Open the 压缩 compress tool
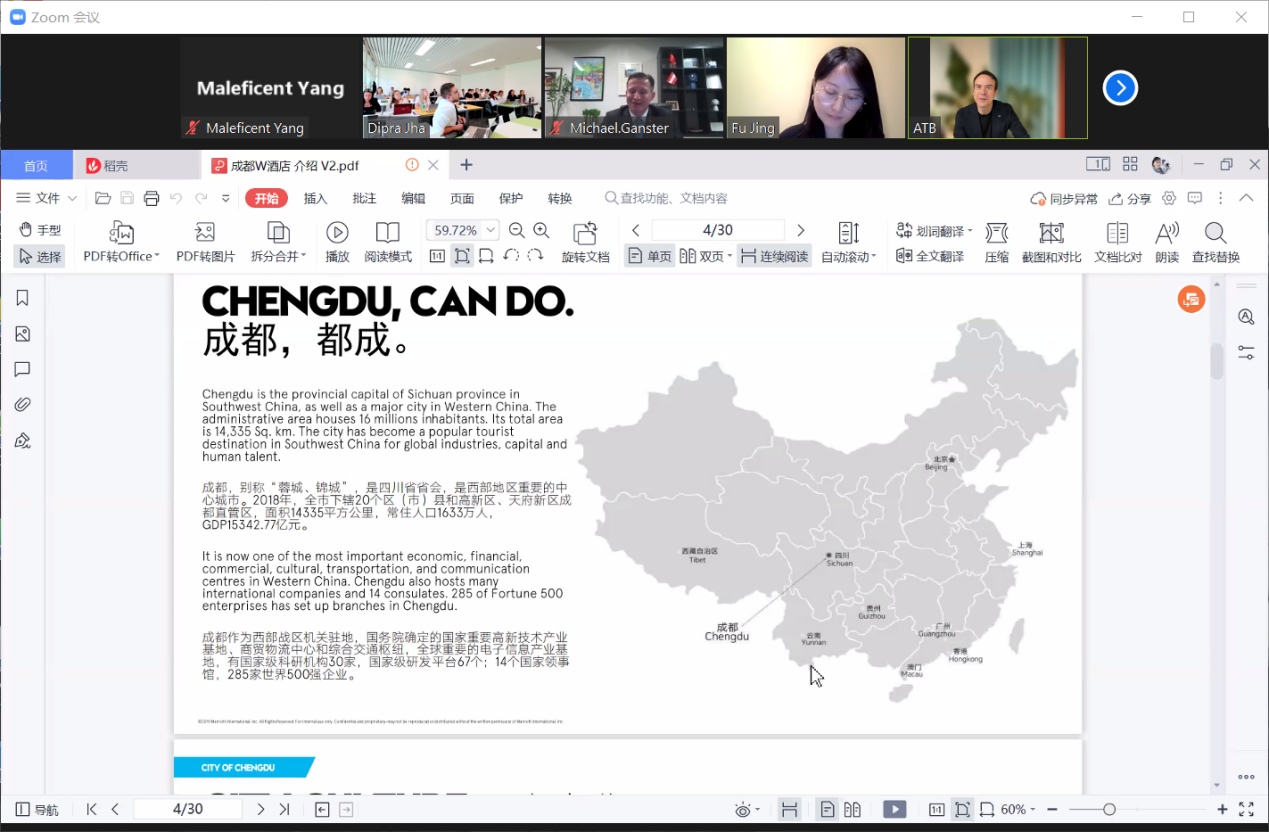The height and width of the screenshot is (832, 1269). pos(996,243)
